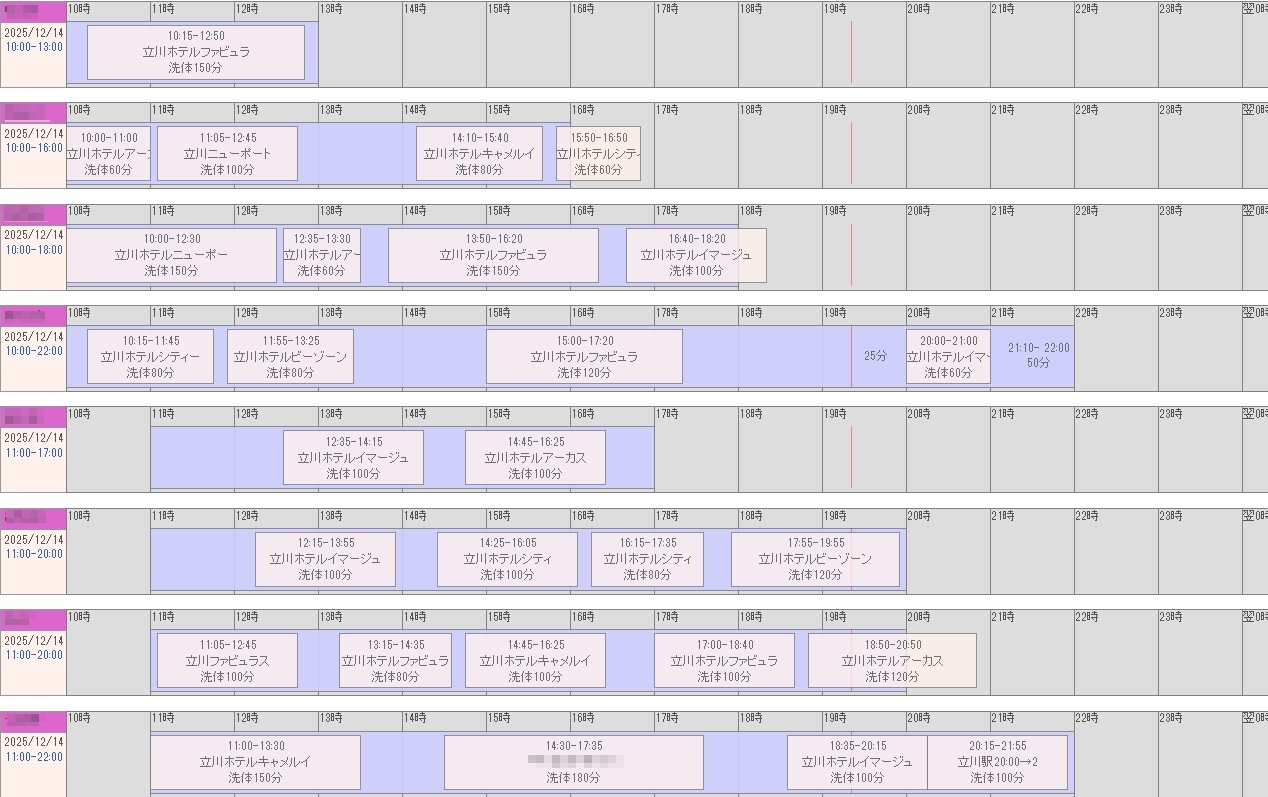Viewport: 1268px width, 797px height.
Task: Open the 11:05-12:45 立川ファビュラス reservation
Action: tap(227, 661)
